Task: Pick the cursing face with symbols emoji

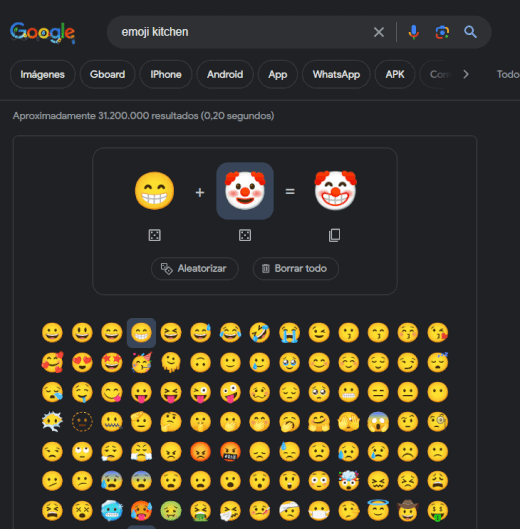Action: click(230, 451)
